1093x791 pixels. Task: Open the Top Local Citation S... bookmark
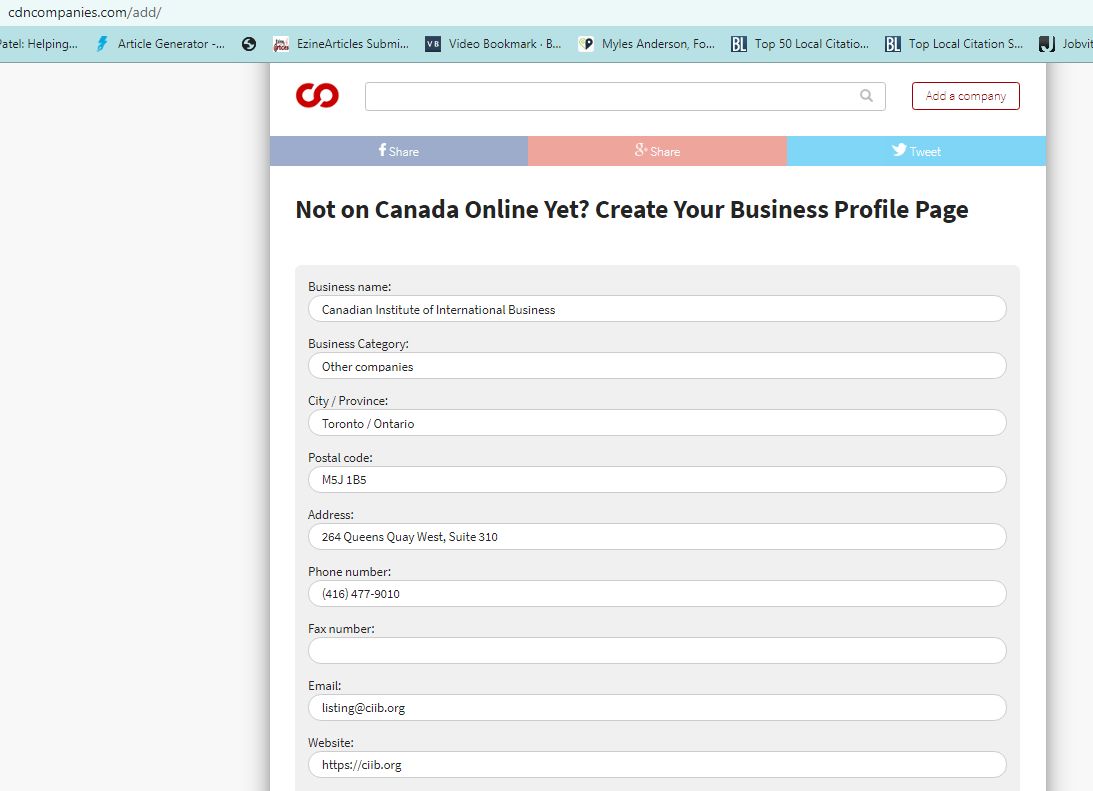coord(954,44)
